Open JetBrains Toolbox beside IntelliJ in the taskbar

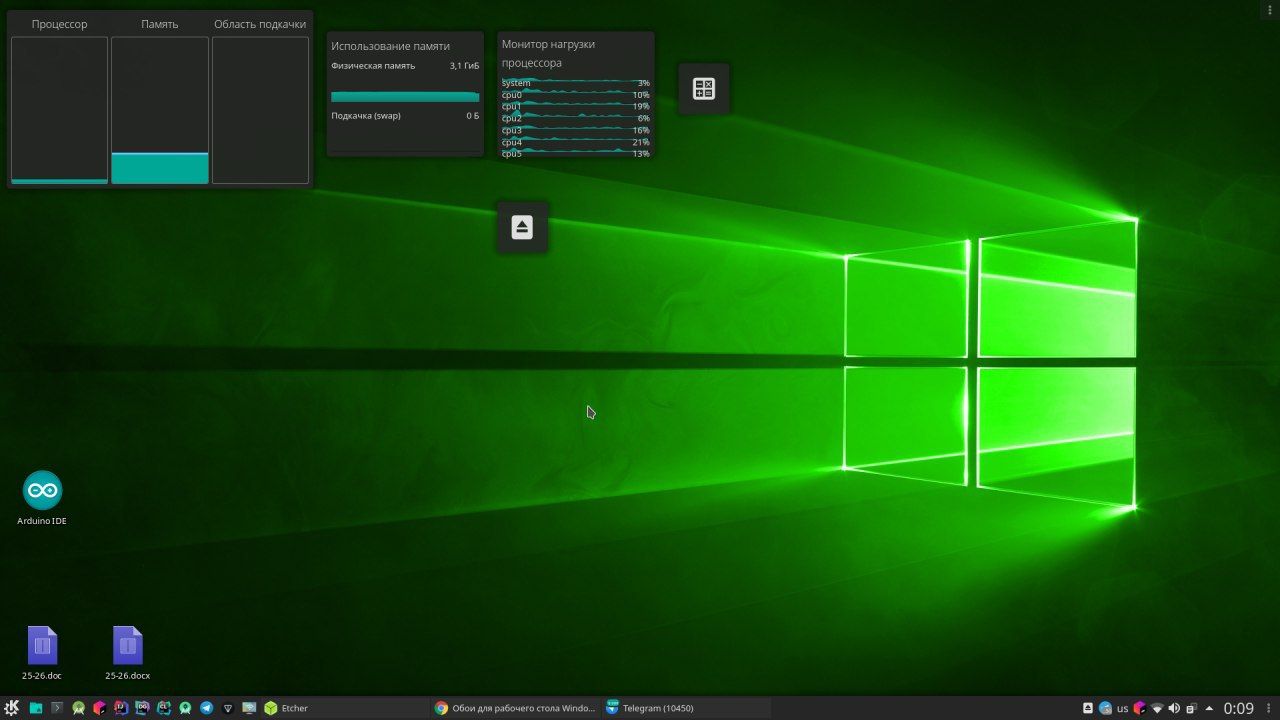point(100,708)
